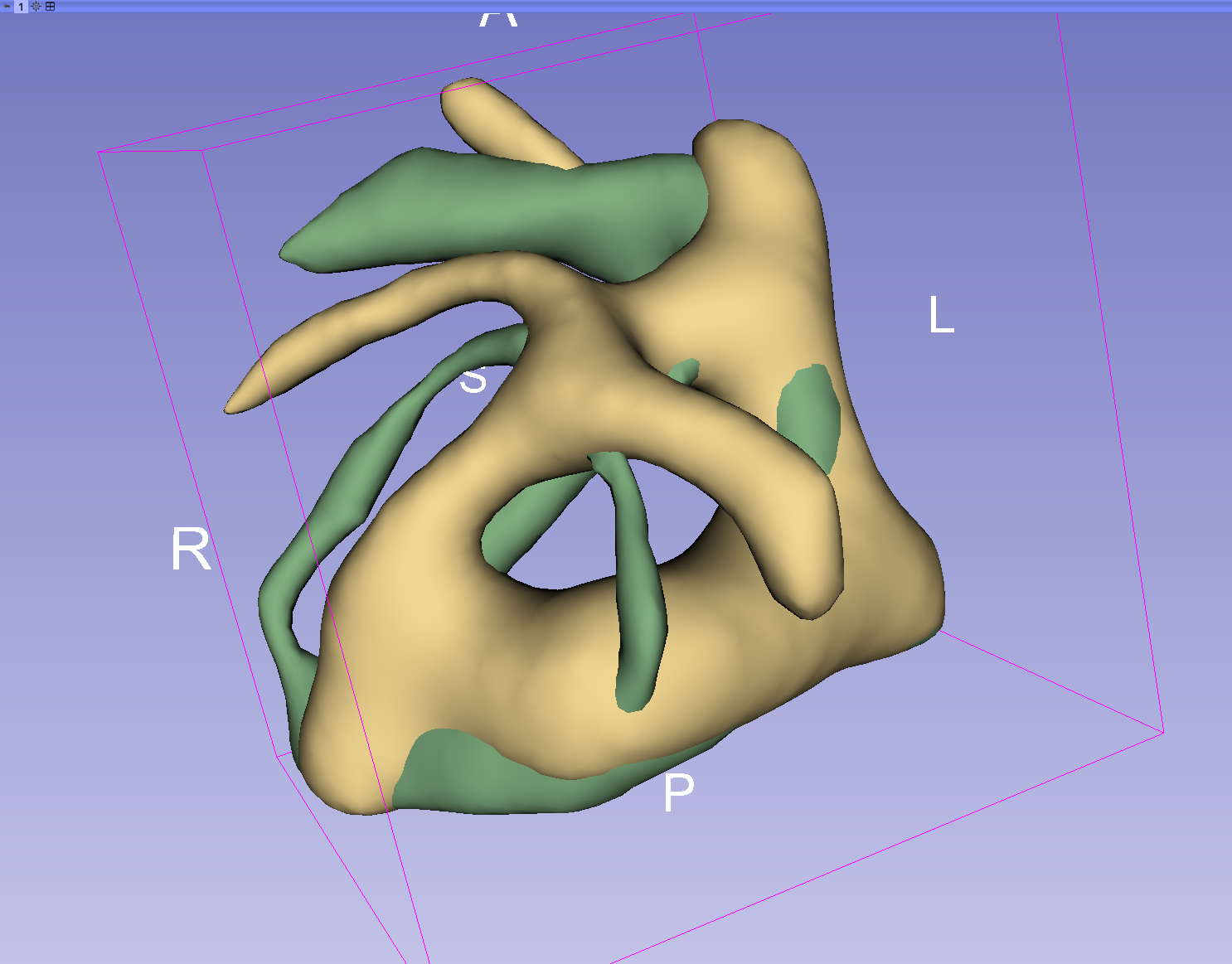Click the L orientation marker label
The height and width of the screenshot is (964, 1232).
941,316
